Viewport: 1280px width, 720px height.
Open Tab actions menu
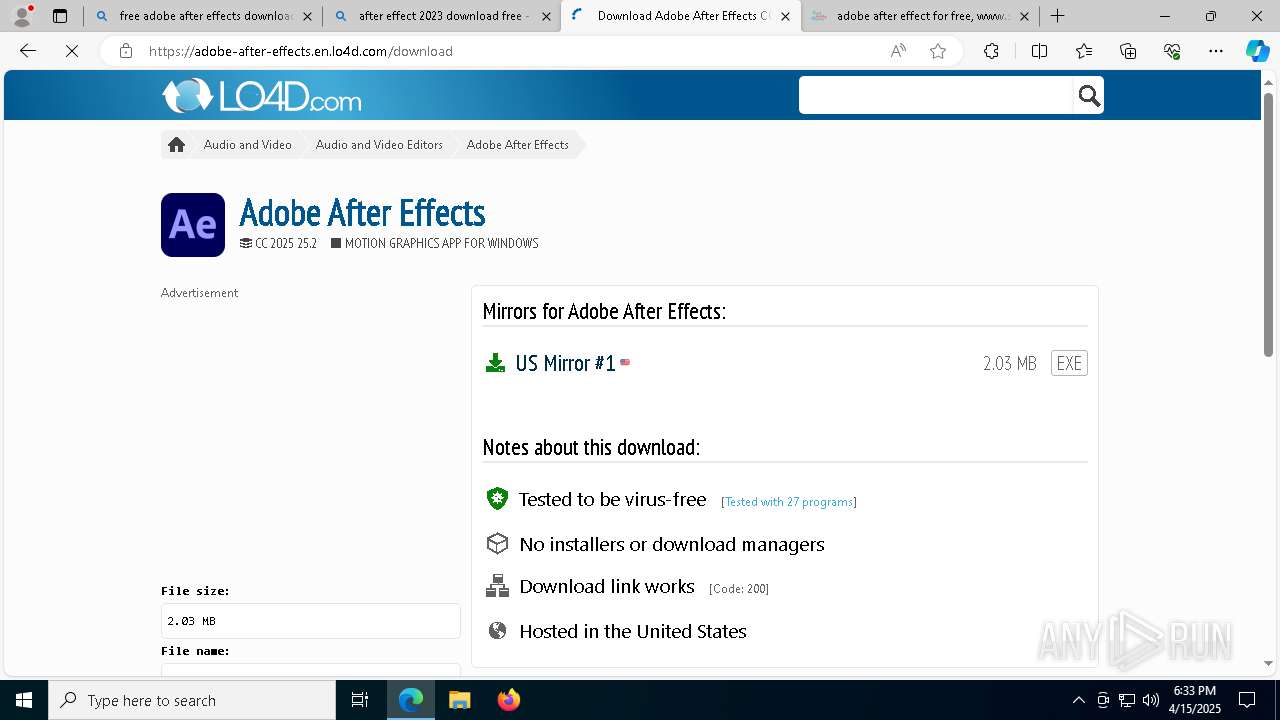pyautogui.click(x=60, y=16)
